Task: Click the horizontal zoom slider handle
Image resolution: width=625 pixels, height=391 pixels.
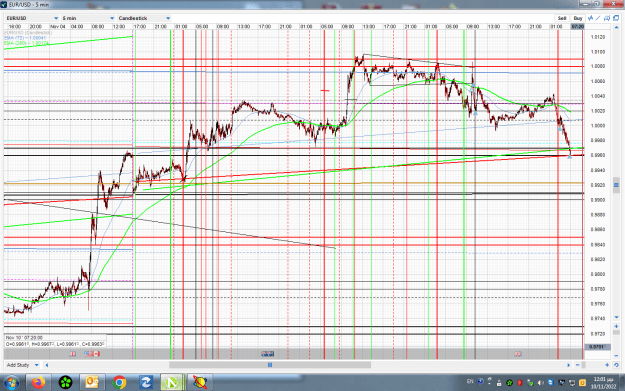Action: 584,365
